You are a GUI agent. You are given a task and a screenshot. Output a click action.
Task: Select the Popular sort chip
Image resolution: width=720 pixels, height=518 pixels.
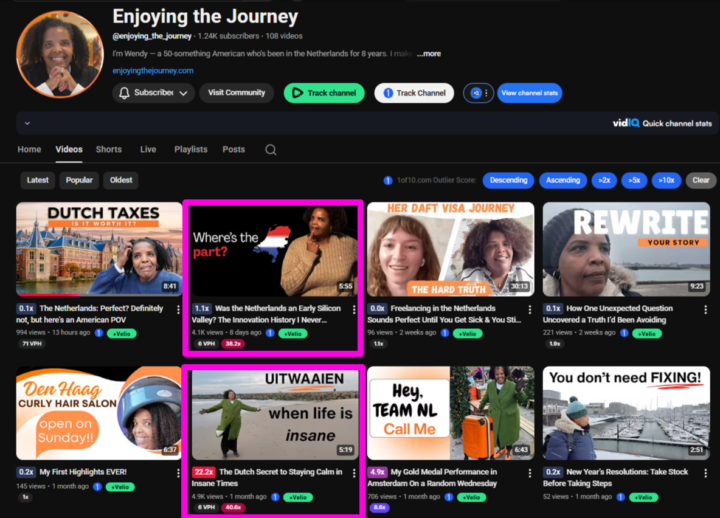(x=79, y=180)
